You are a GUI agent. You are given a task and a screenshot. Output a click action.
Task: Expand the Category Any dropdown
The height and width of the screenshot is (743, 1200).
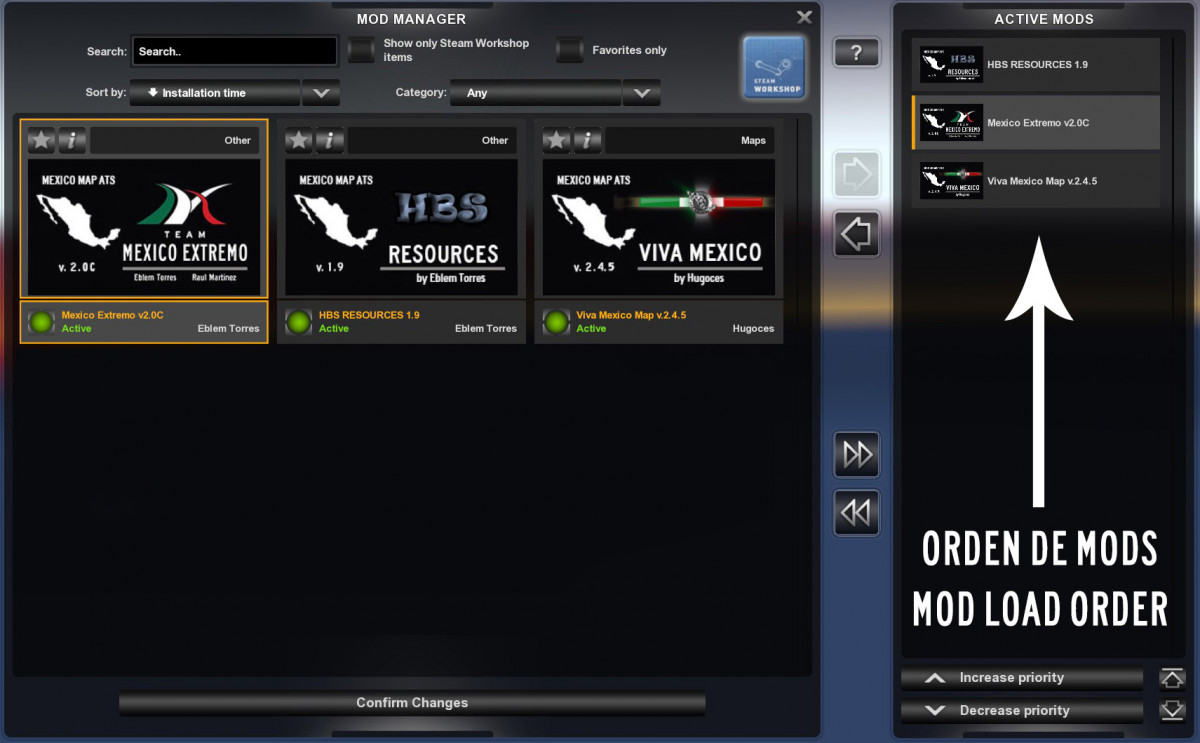(x=641, y=93)
